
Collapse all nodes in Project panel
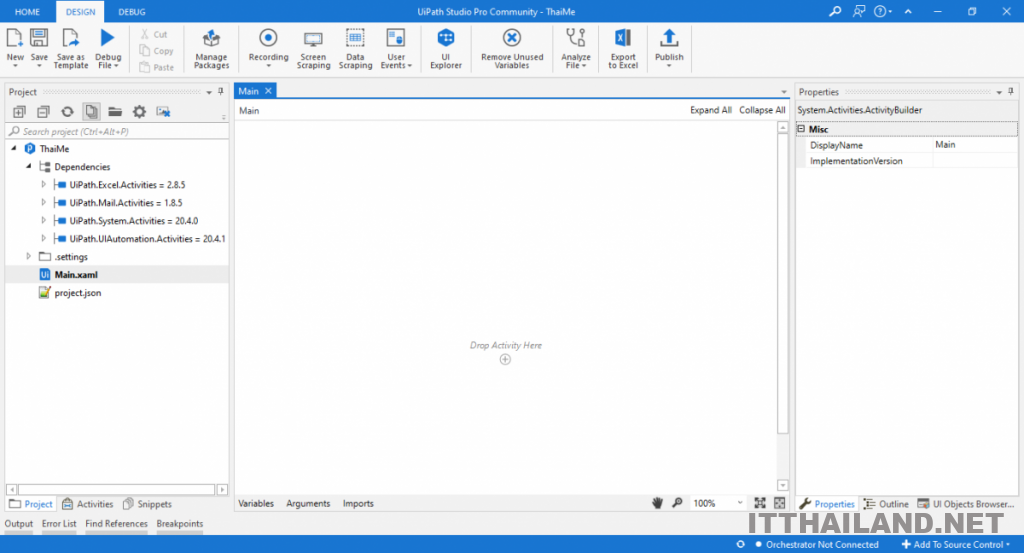coord(43,112)
